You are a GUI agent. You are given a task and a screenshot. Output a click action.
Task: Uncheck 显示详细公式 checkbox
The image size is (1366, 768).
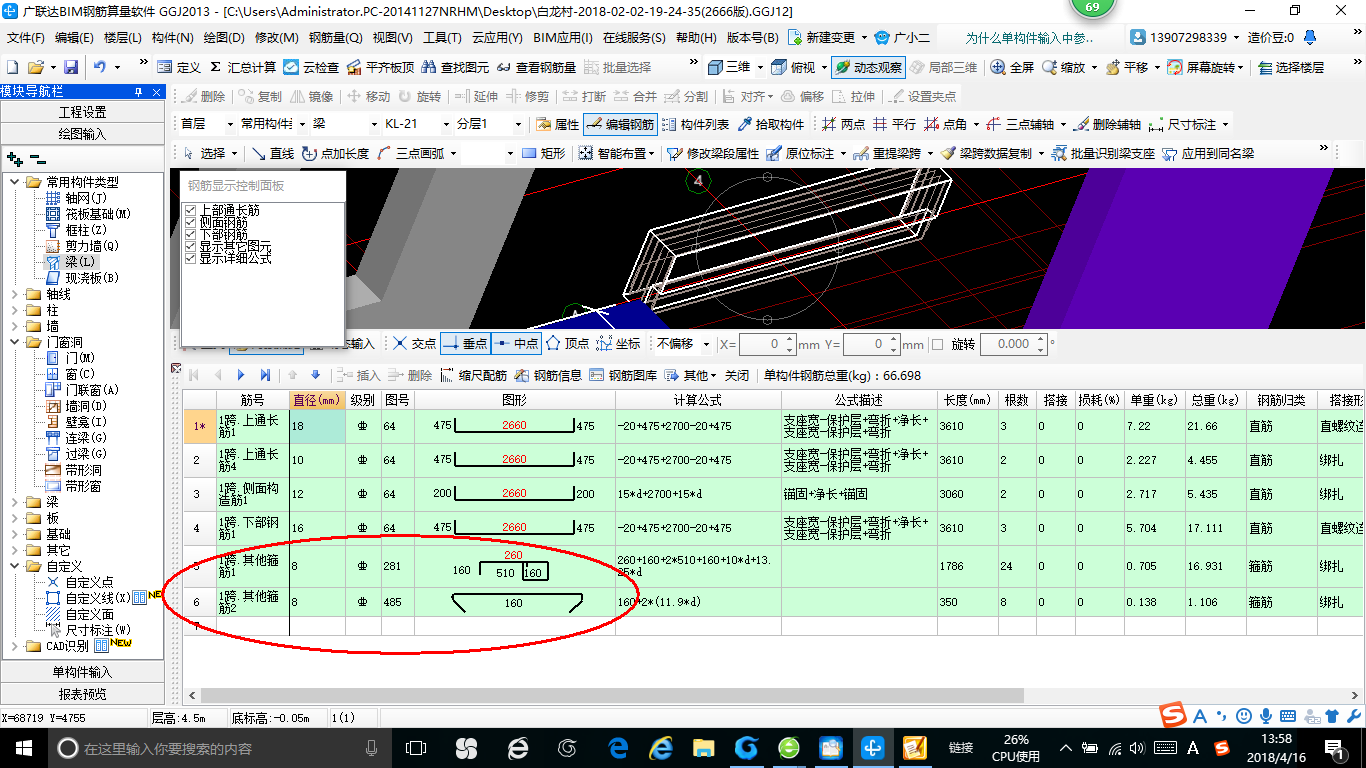190,259
